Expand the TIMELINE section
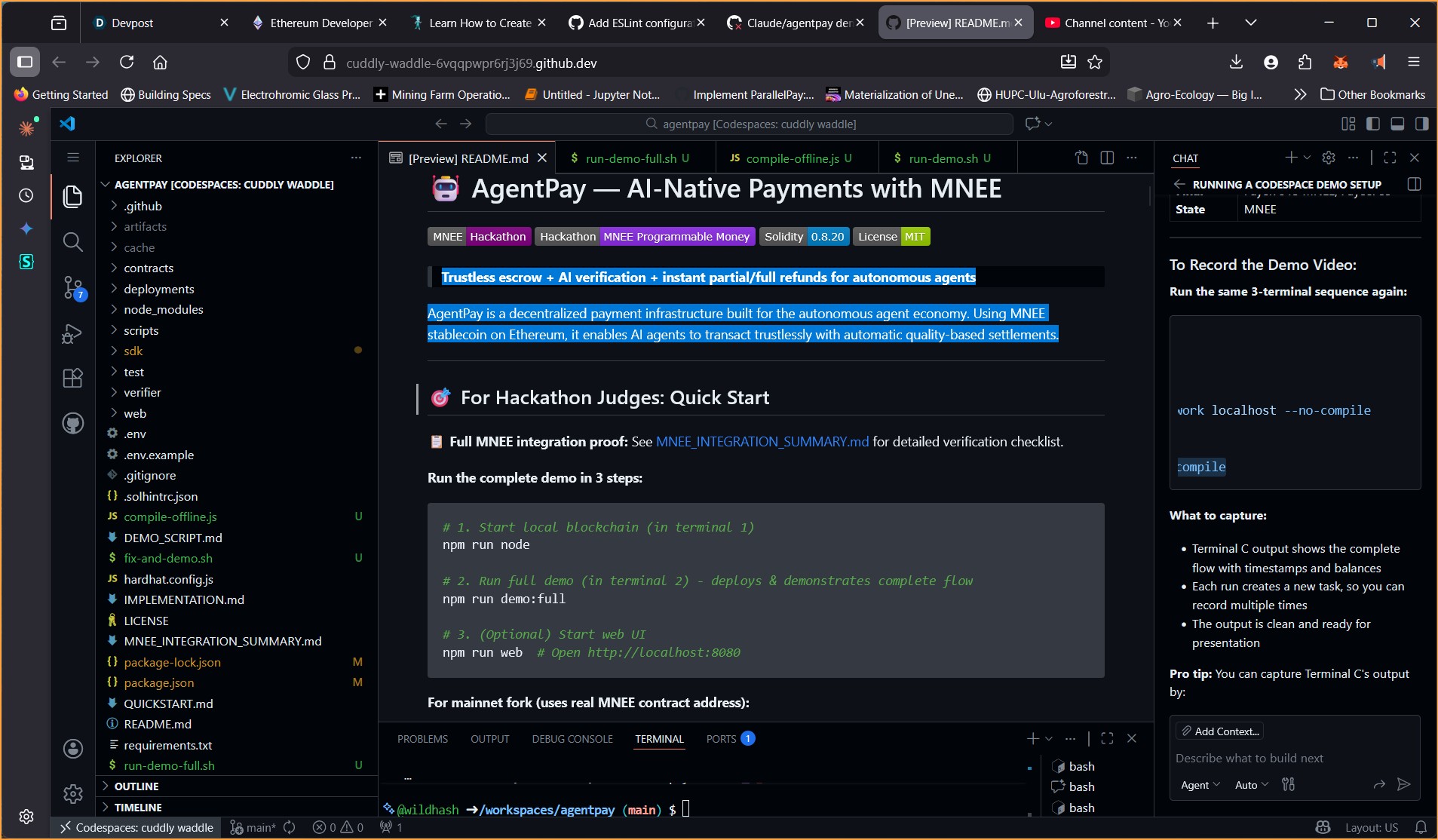The height and width of the screenshot is (840, 1438). coord(237,808)
